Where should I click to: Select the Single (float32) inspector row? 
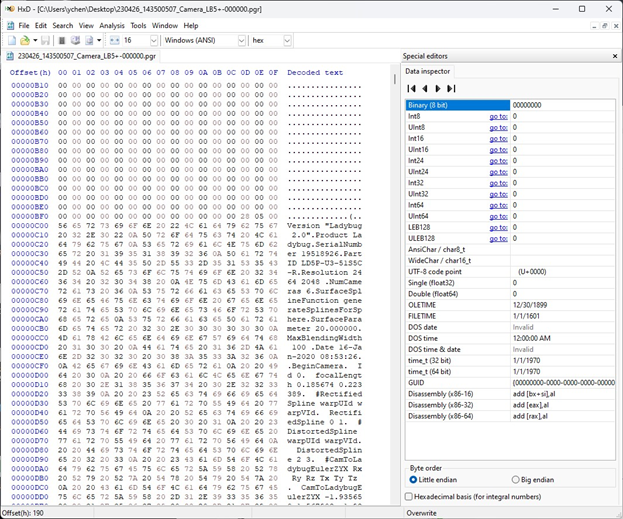[510, 283]
